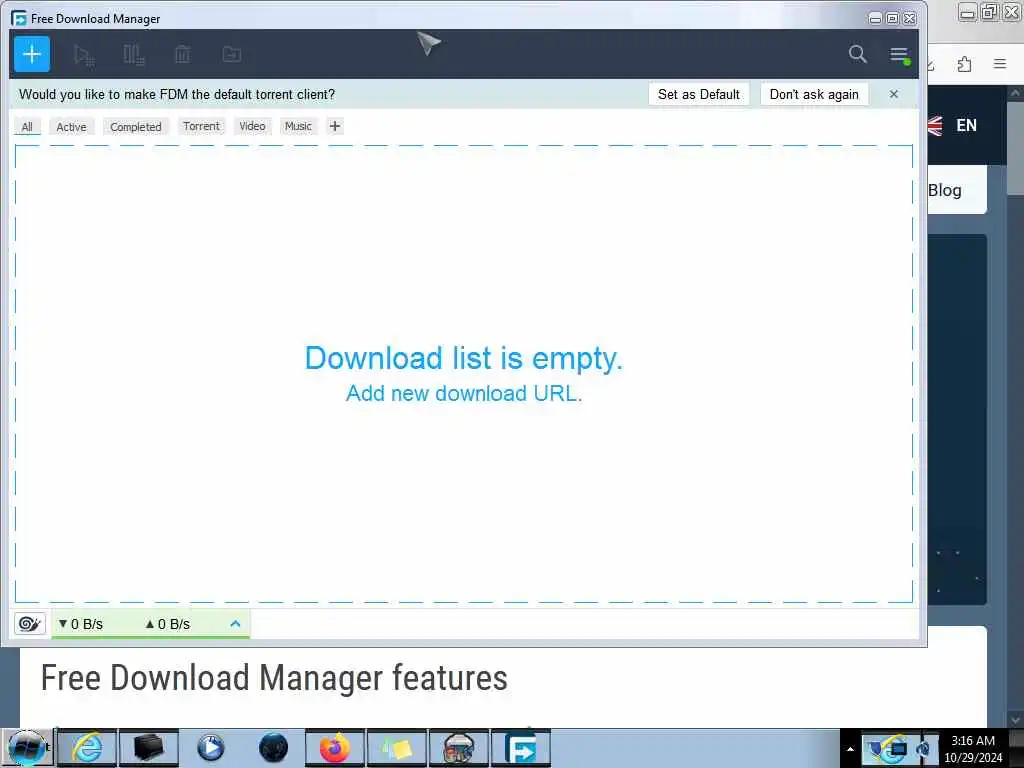Open the Sticky Notes taskbar icon
The width and height of the screenshot is (1024, 768).
(396, 748)
